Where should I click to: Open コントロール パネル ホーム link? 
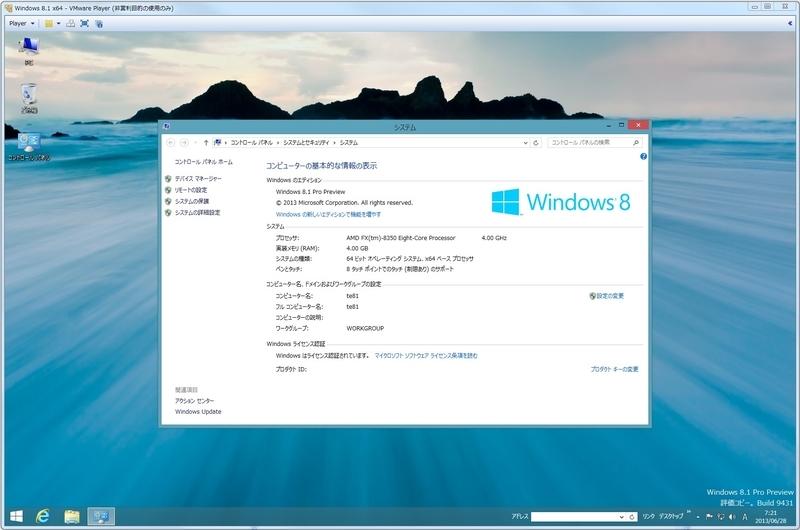pyautogui.click(x=204, y=162)
